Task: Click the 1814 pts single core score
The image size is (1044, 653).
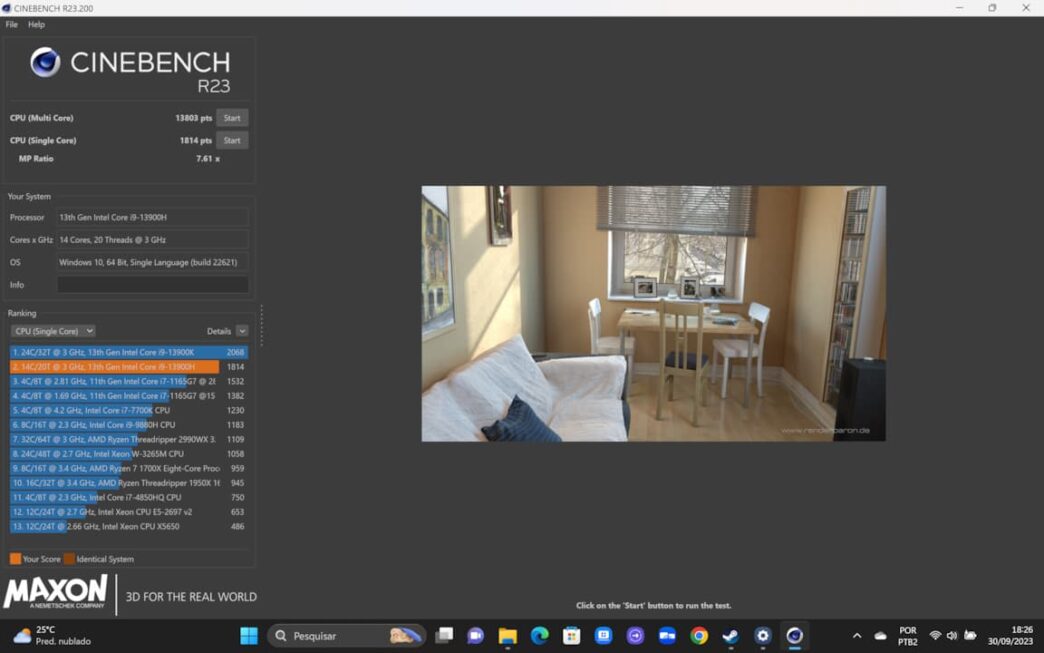Action: [x=195, y=140]
